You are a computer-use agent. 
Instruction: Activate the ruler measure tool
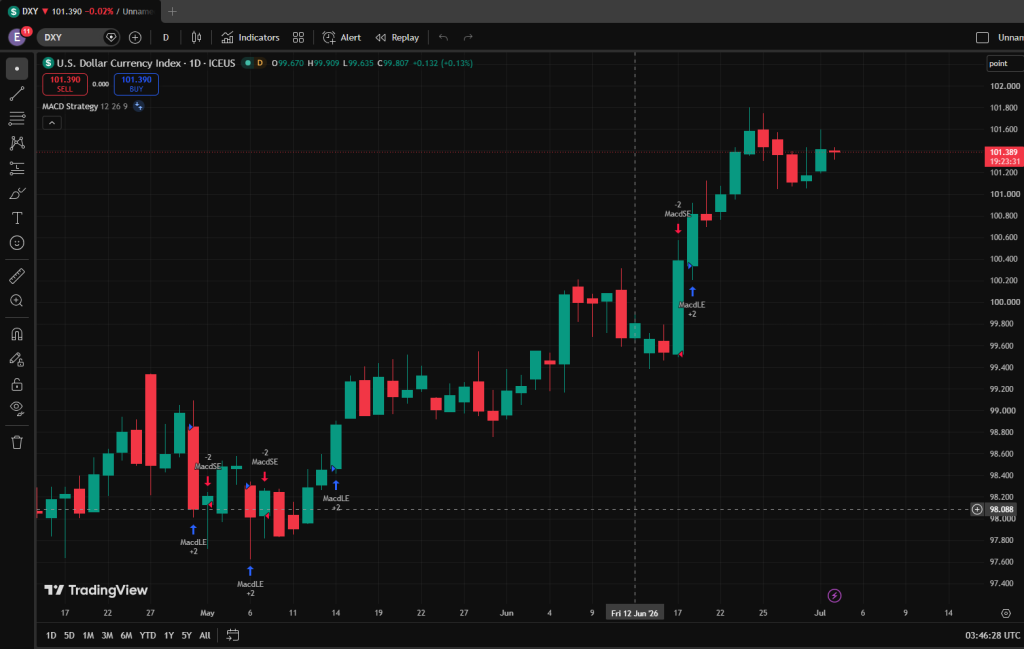pyautogui.click(x=17, y=276)
